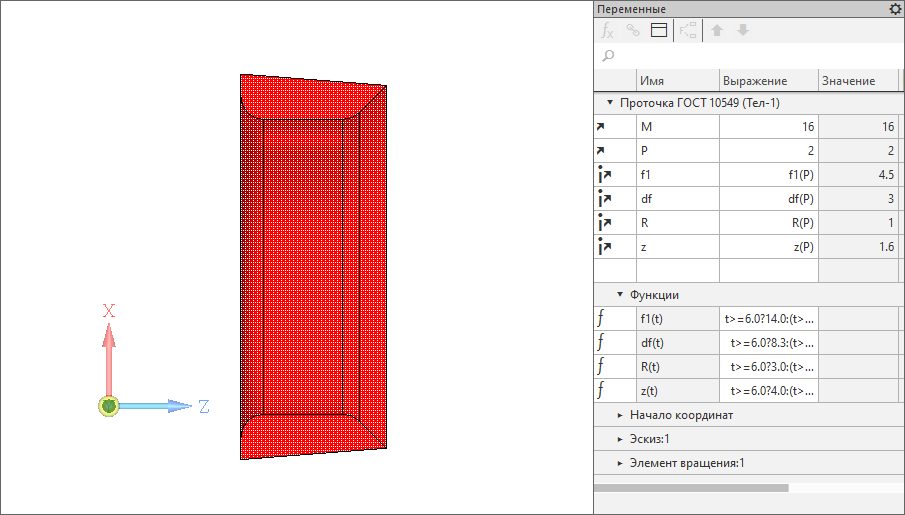Expand the Элемент вращения:1 node

(x=620, y=463)
